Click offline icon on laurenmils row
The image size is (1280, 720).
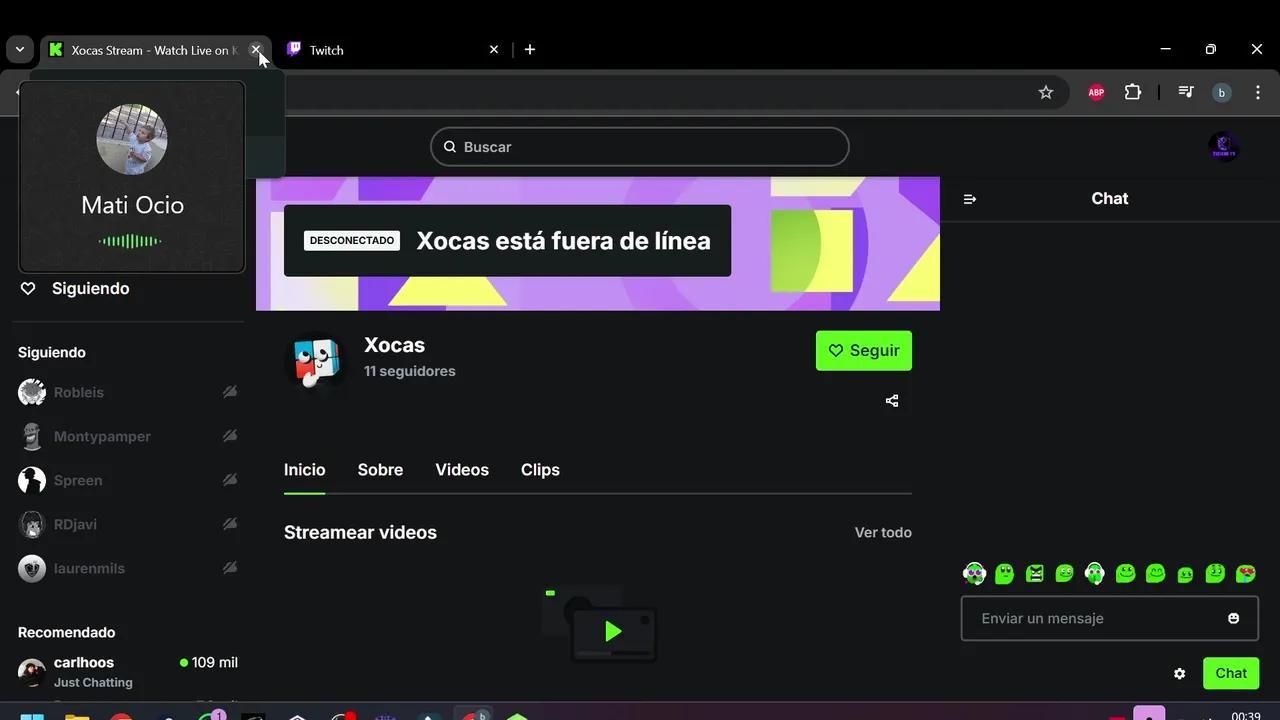230,568
